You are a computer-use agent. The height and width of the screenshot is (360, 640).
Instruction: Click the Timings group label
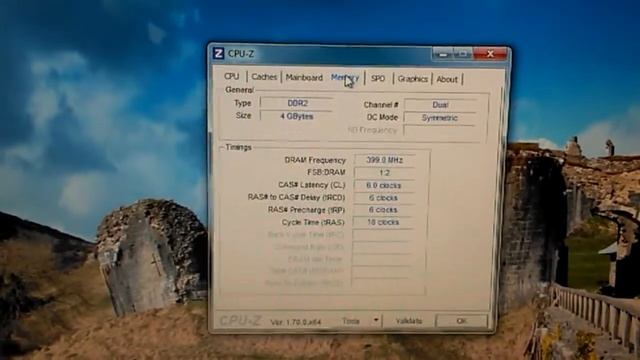pos(238,147)
